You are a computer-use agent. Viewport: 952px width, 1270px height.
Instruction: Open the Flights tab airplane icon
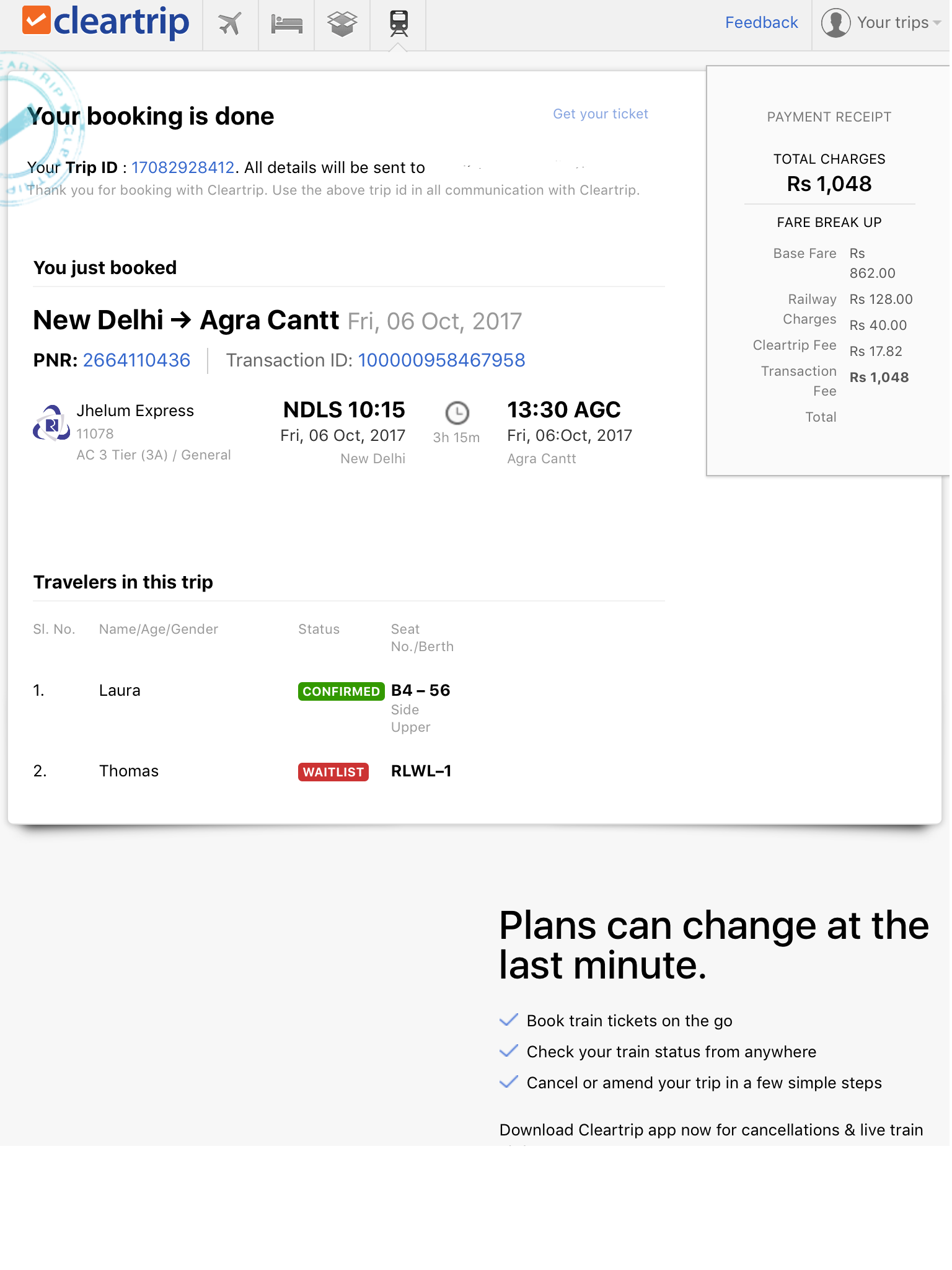click(230, 24)
